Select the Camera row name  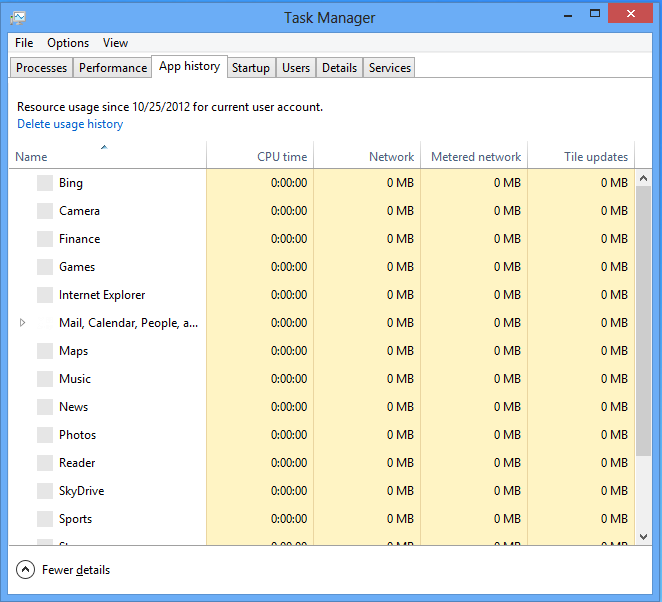79,211
